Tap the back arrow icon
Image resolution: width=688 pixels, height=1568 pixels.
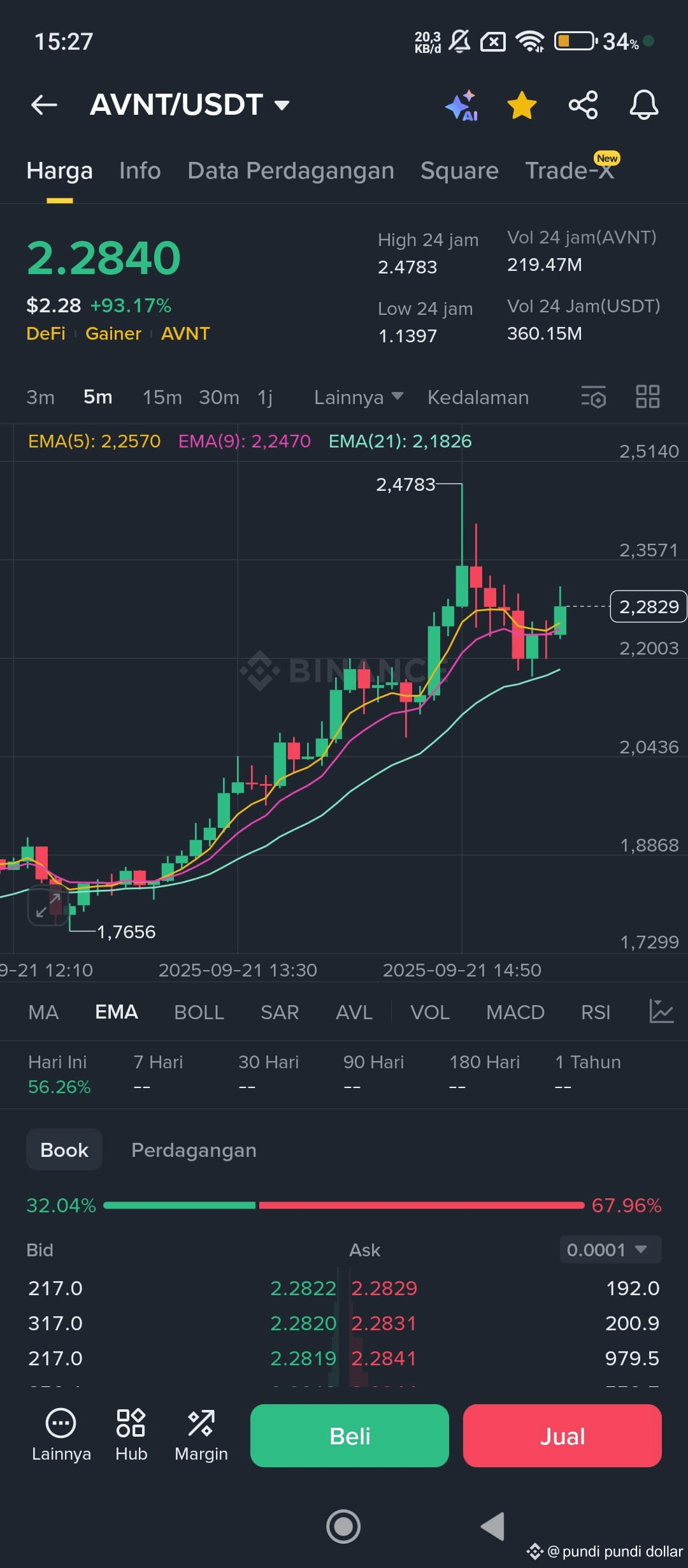[44, 105]
